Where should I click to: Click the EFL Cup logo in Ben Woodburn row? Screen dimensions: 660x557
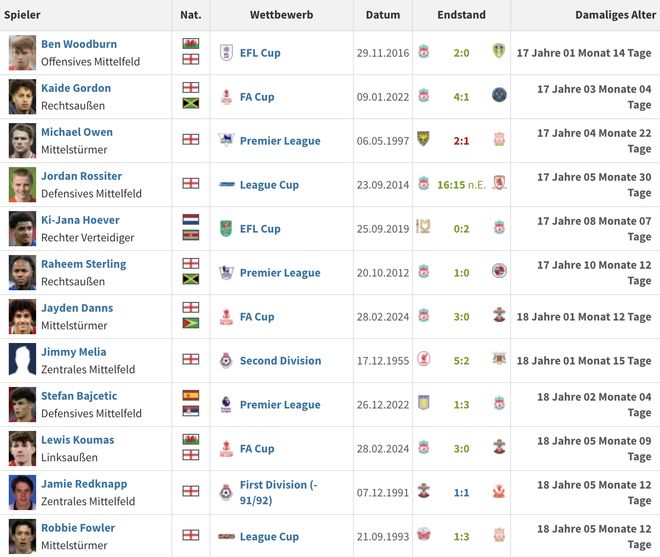226,53
